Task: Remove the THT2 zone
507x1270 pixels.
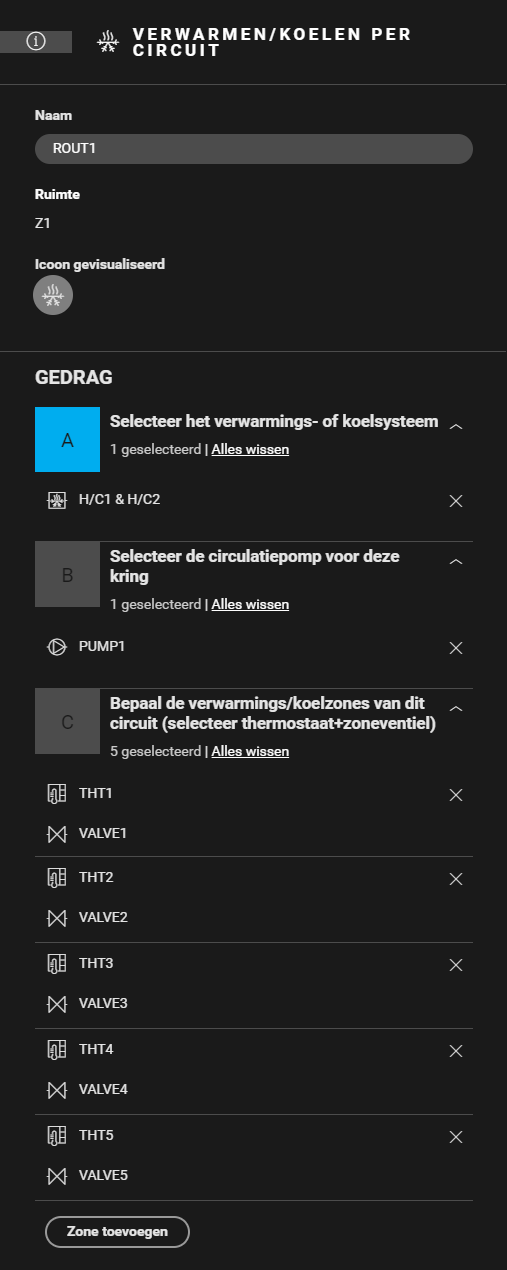Action: [456, 879]
